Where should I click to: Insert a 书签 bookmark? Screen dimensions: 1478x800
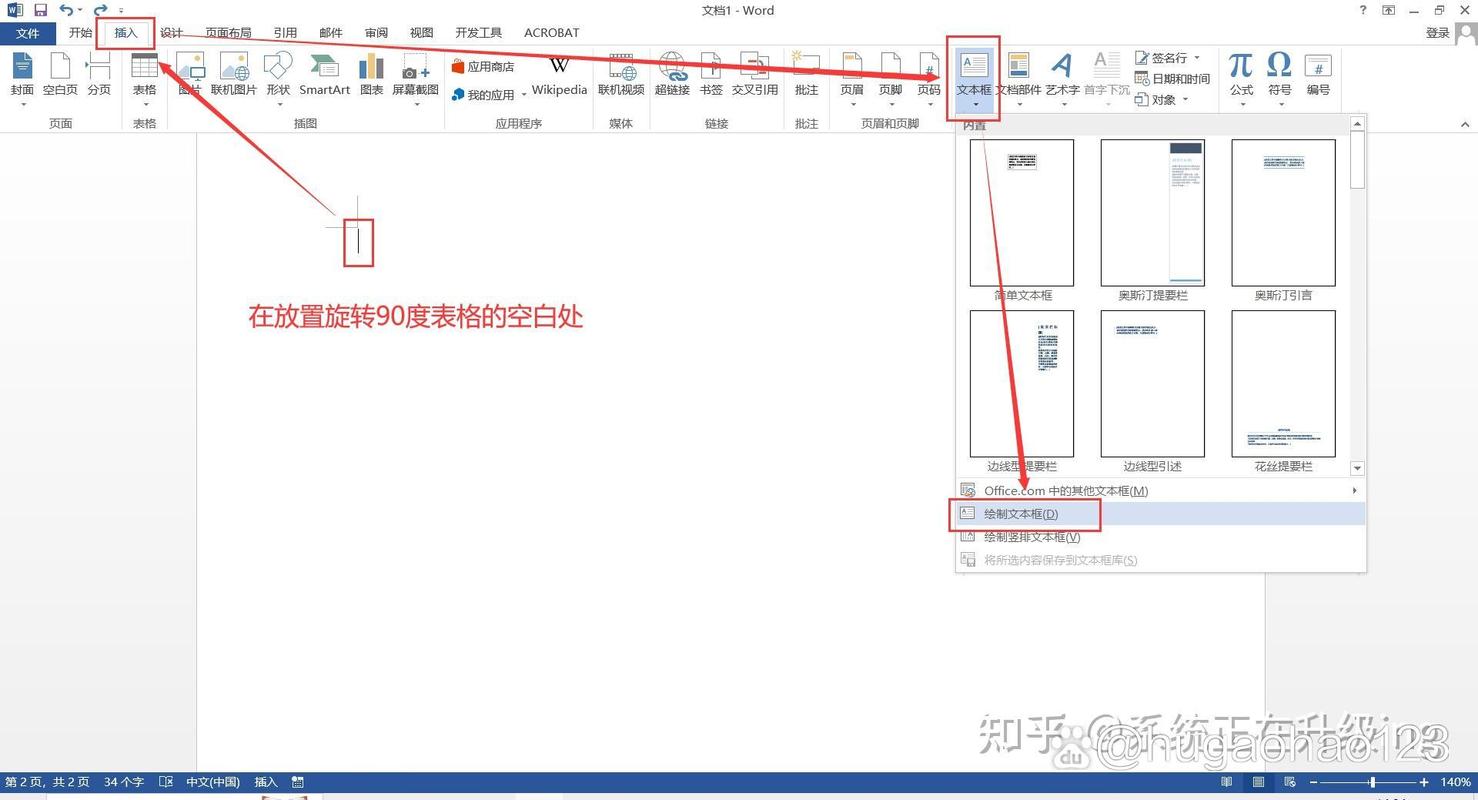(x=711, y=75)
